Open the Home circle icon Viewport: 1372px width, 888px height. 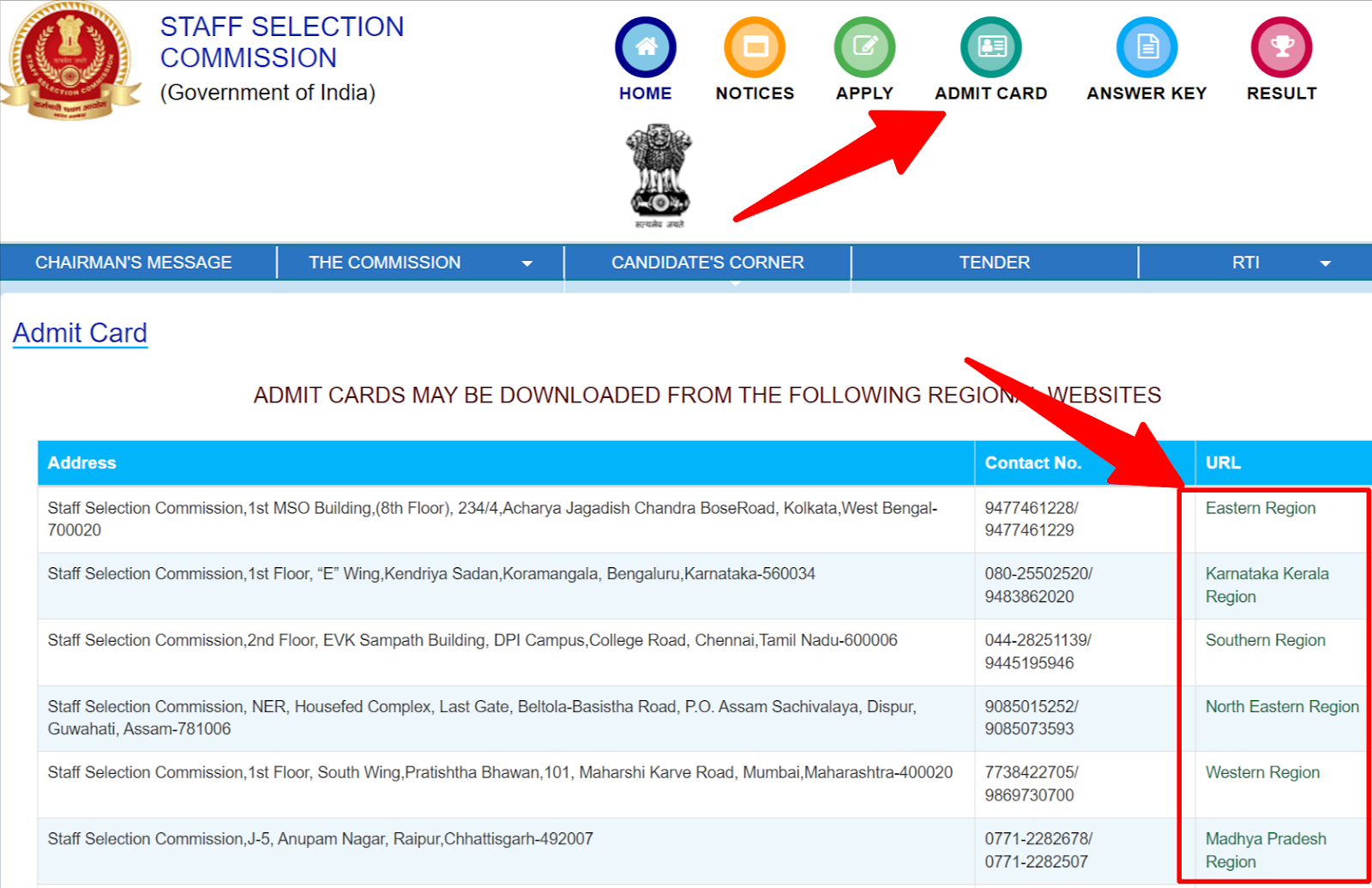click(646, 47)
